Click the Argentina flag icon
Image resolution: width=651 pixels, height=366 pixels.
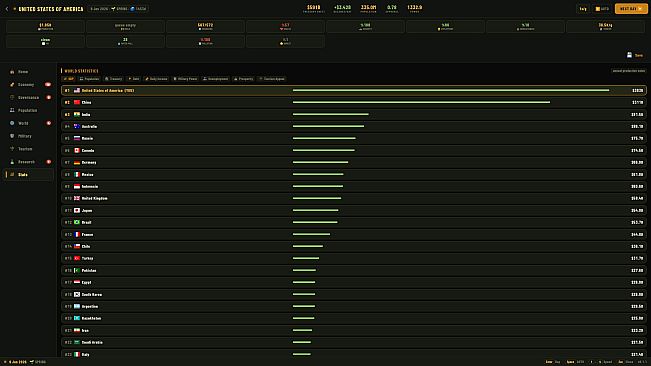(x=77, y=306)
